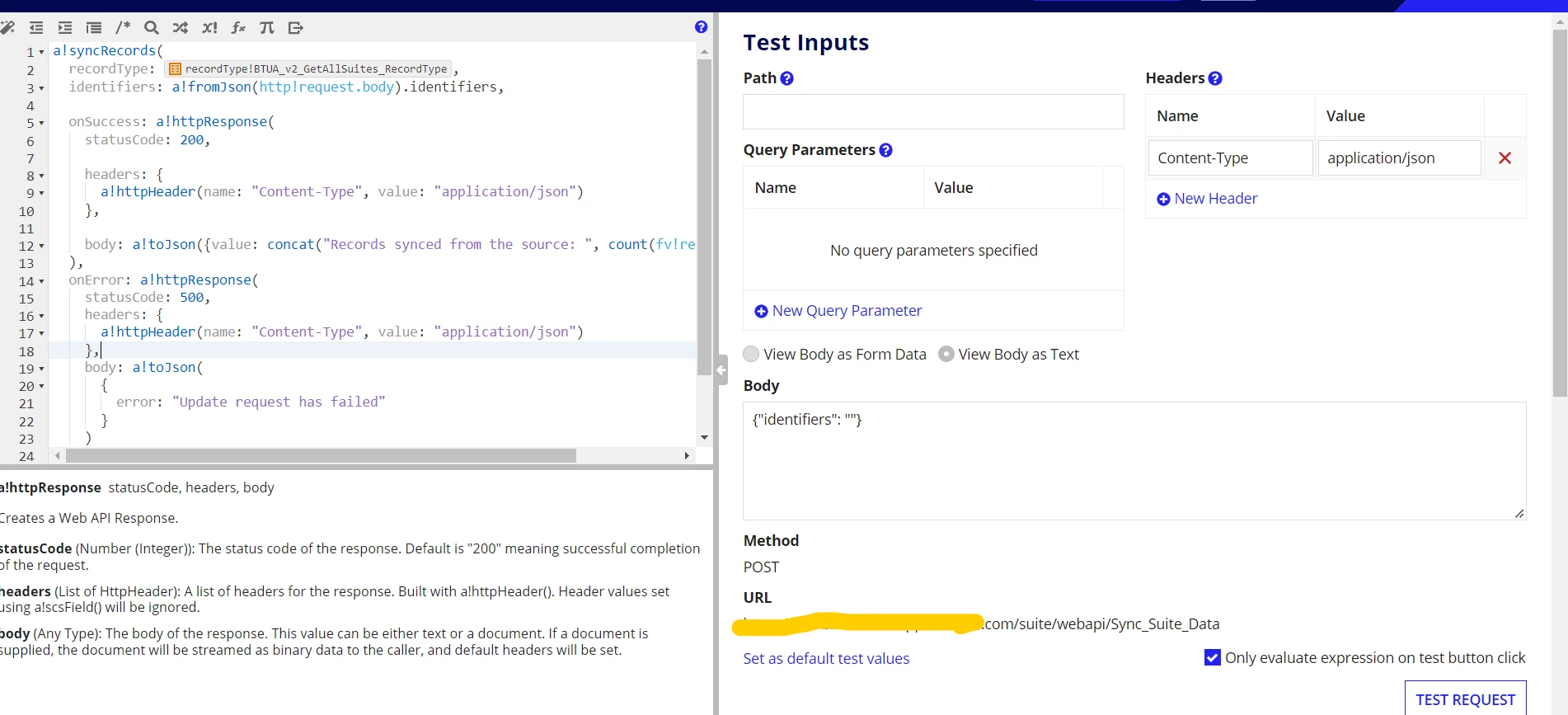
Task: Click the editor scrollbar up arrow
Action: 704,51
